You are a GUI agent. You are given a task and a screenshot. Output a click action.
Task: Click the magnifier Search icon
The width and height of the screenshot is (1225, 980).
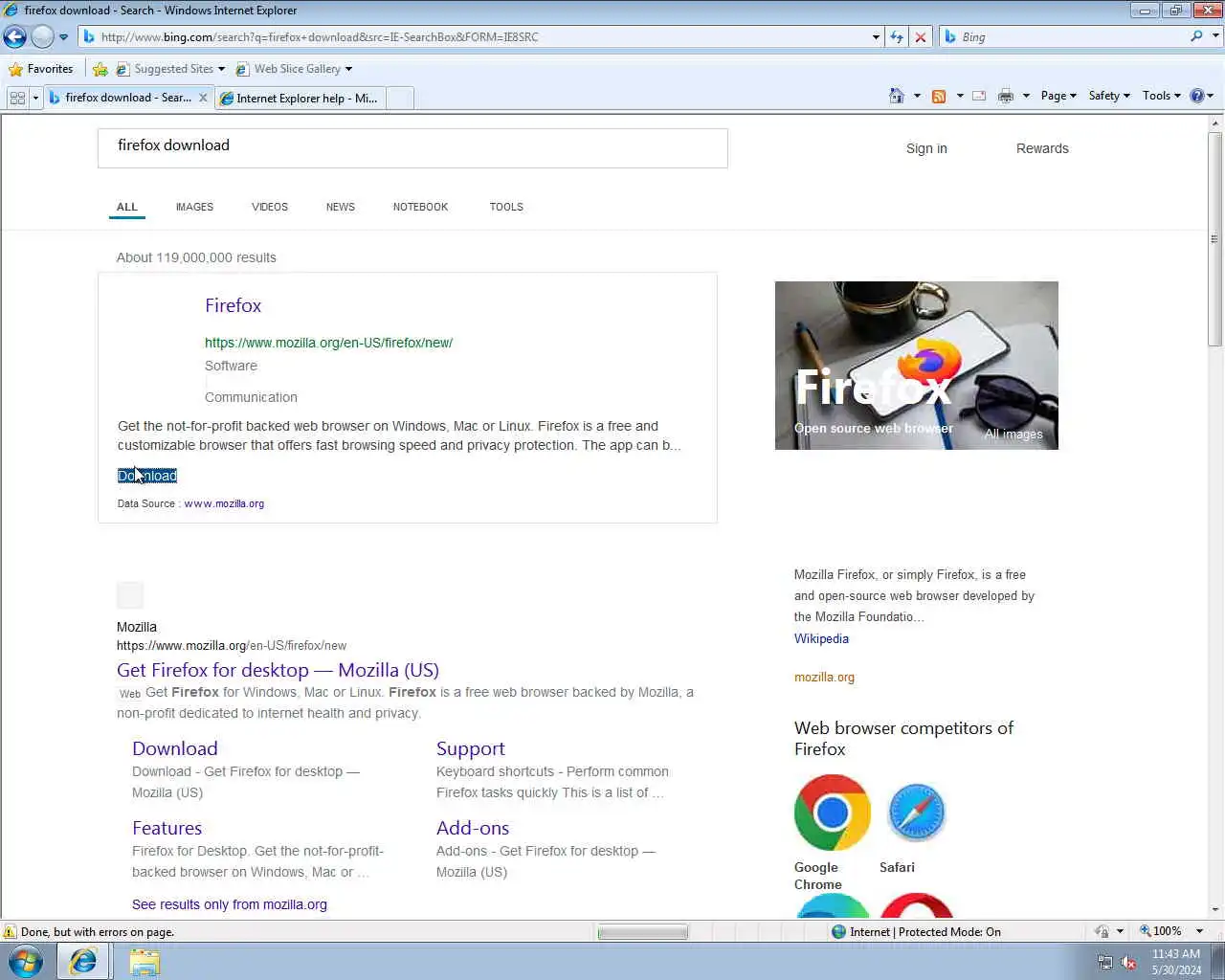pyautogui.click(x=1196, y=36)
